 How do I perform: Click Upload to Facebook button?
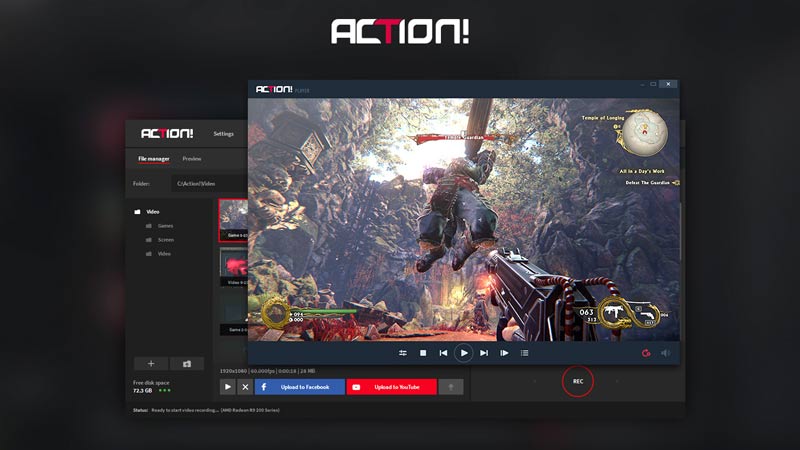point(299,387)
